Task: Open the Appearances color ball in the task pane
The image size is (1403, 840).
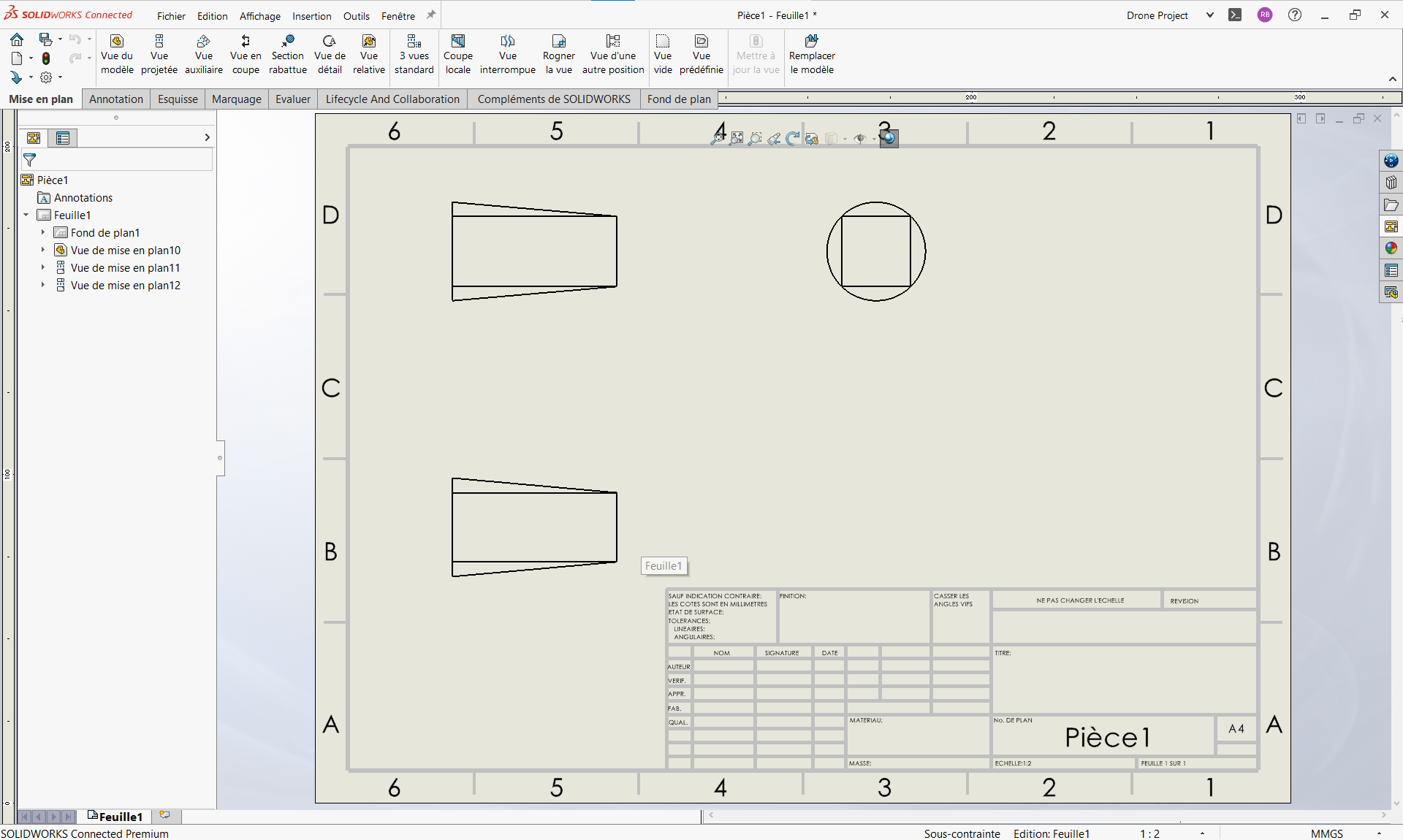Action: click(x=1391, y=248)
